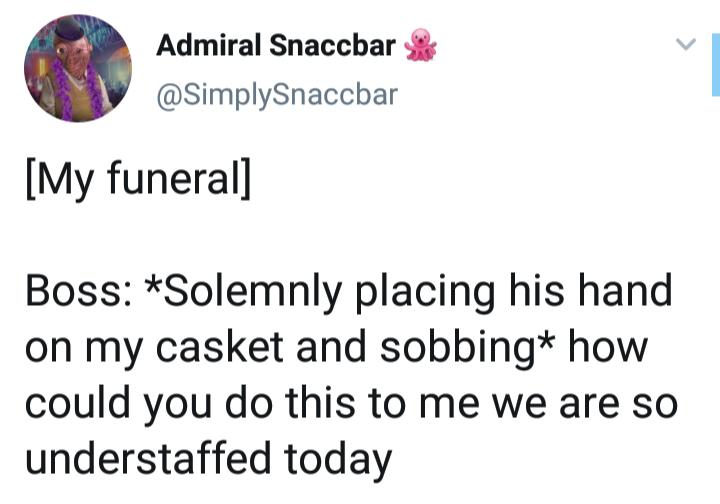Click the word how after sobbing*

pos(608,347)
